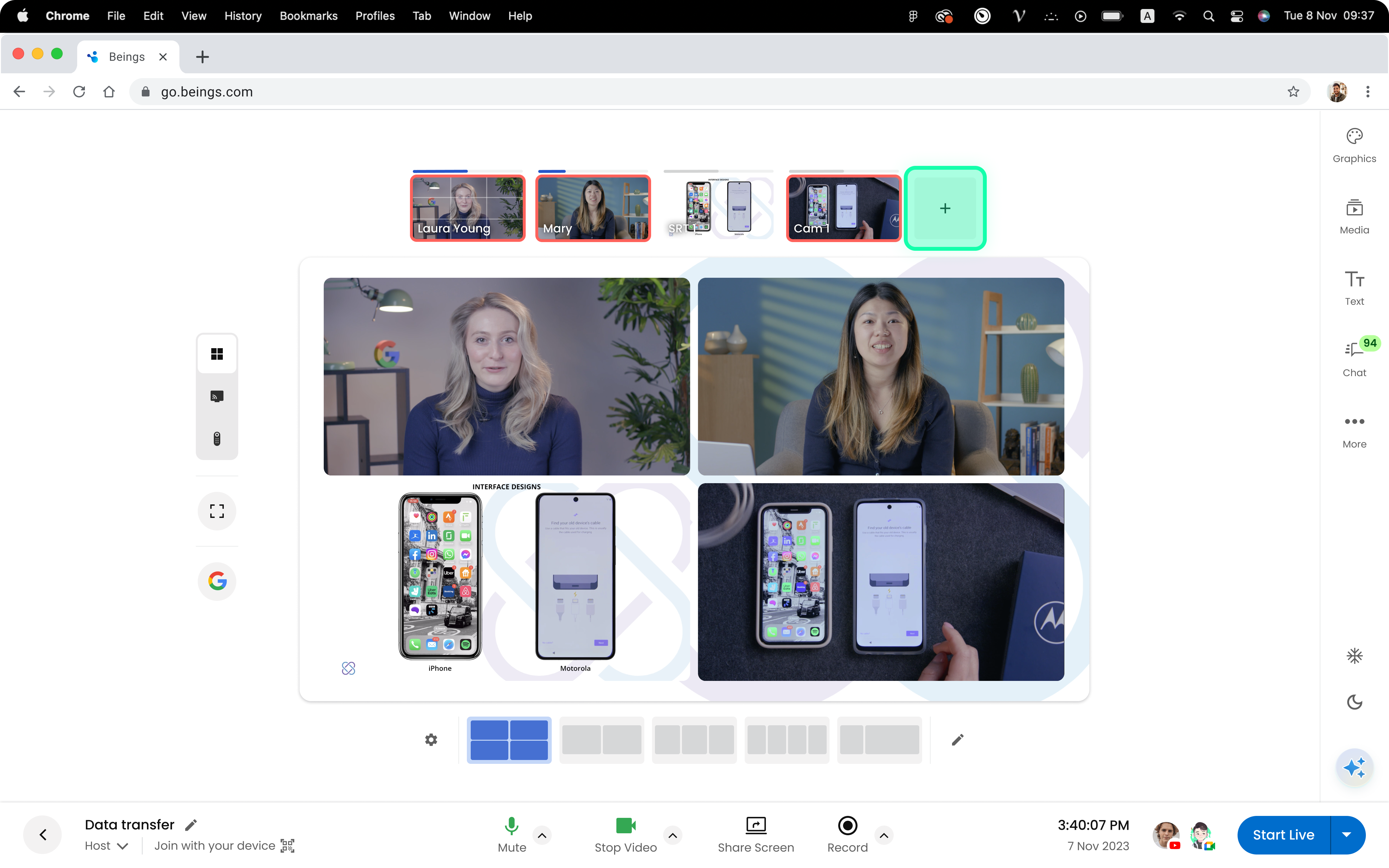
Task: Rename Data transfer with pencil icon
Action: click(x=191, y=825)
